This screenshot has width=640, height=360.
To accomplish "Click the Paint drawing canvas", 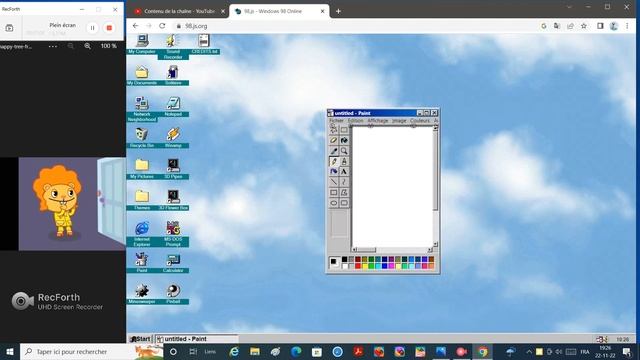I will pyautogui.click(x=392, y=187).
